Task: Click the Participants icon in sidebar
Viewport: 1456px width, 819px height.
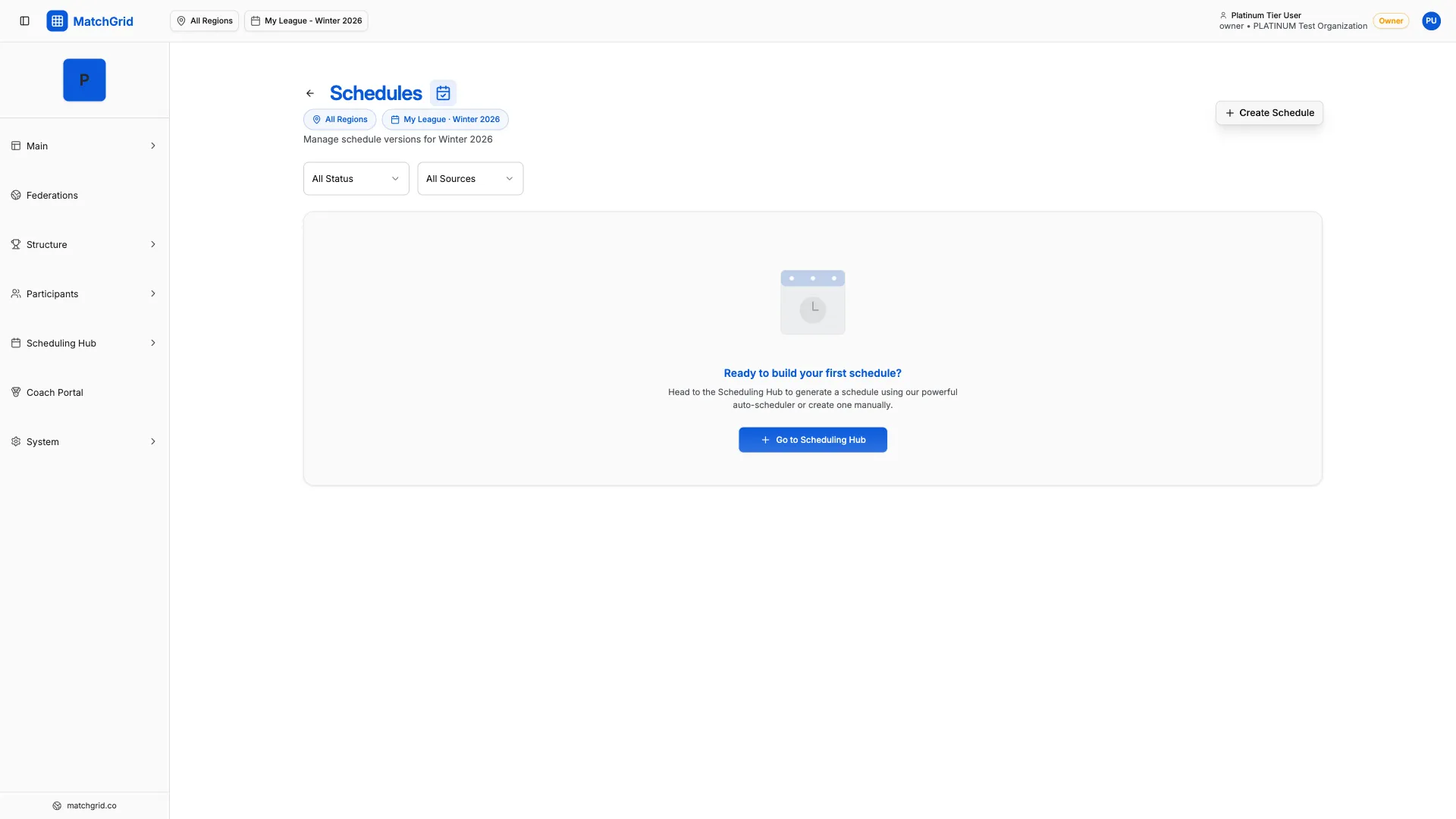Action: coord(16,293)
